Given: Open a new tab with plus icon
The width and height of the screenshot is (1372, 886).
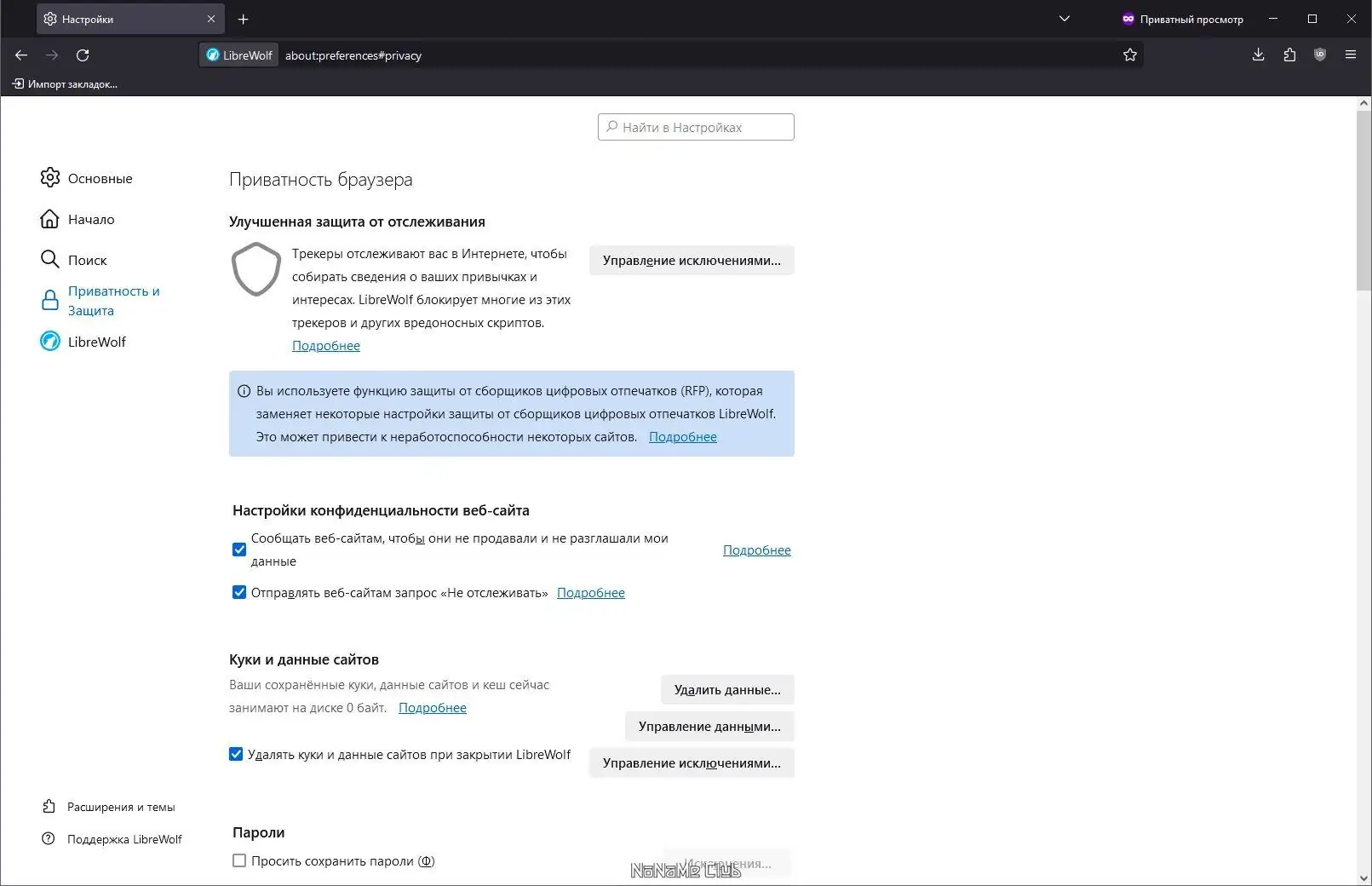Looking at the screenshot, I should pyautogui.click(x=244, y=19).
